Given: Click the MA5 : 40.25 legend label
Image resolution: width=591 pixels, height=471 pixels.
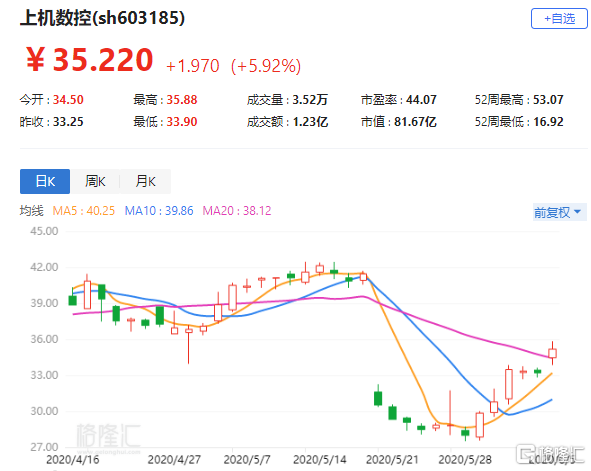Looking at the screenshot, I should (x=84, y=211).
